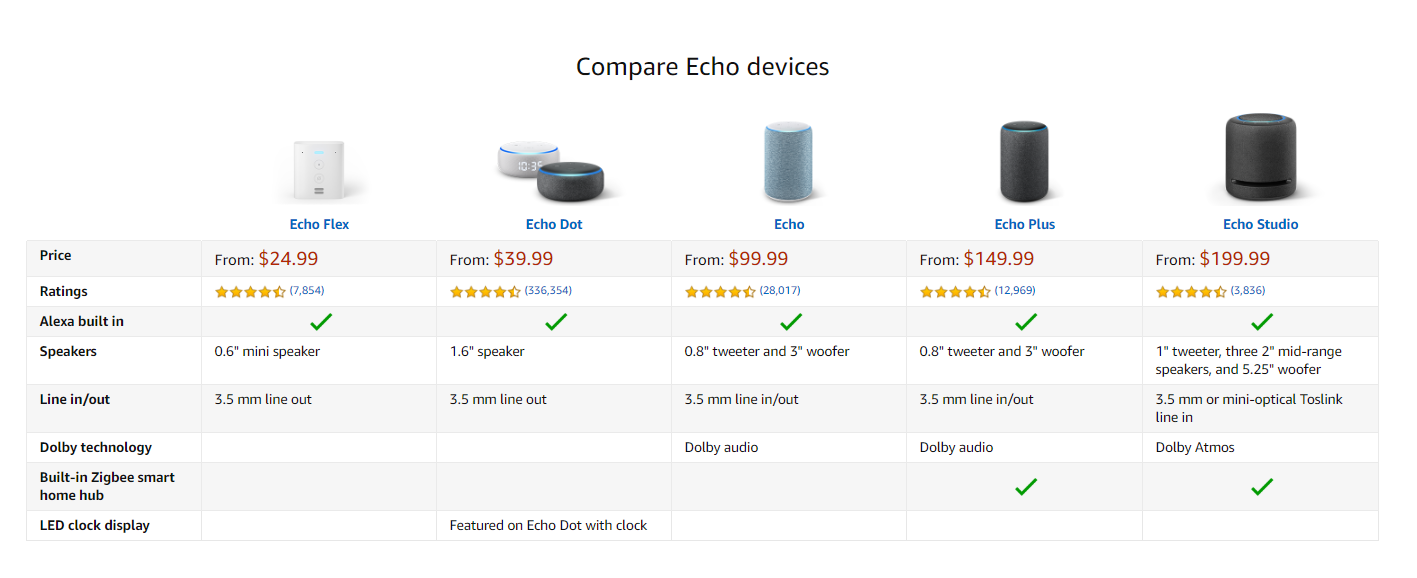The width and height of the screenshot is (1417, 578).
Task: Open the Echo Plus product image
Action: [1025, 162]
